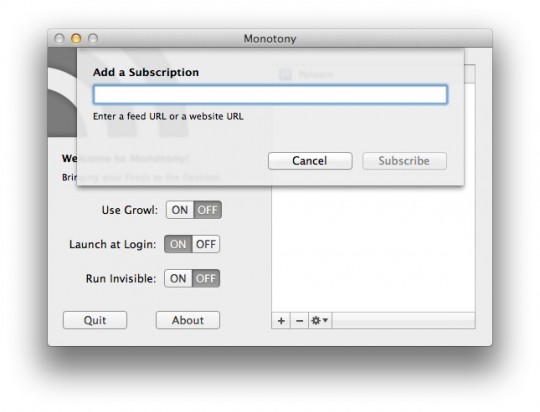Turn Run Invisible ON
Image resolution: width=540 pixels, height=412 pixels.
point(178,278)
